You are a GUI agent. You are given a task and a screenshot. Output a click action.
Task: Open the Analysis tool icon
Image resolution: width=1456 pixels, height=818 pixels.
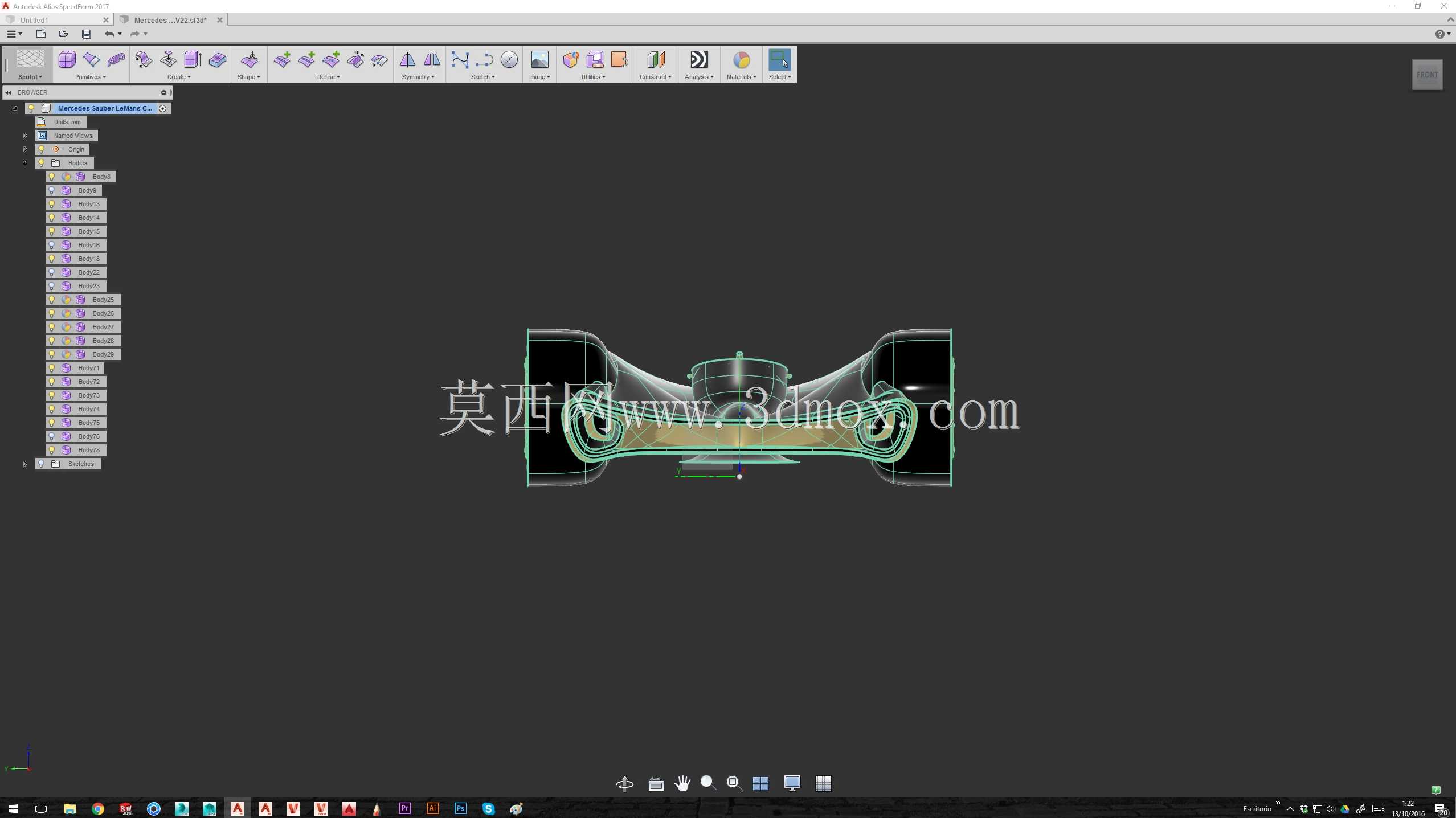pyautogui.click(x=699, y=60)
